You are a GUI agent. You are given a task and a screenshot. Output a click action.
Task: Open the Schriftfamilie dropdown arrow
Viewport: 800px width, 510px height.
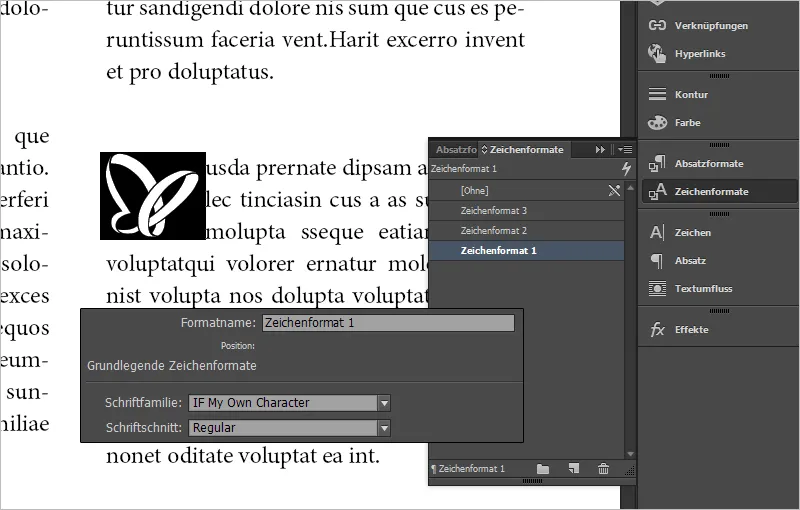[x=384, y=403]
